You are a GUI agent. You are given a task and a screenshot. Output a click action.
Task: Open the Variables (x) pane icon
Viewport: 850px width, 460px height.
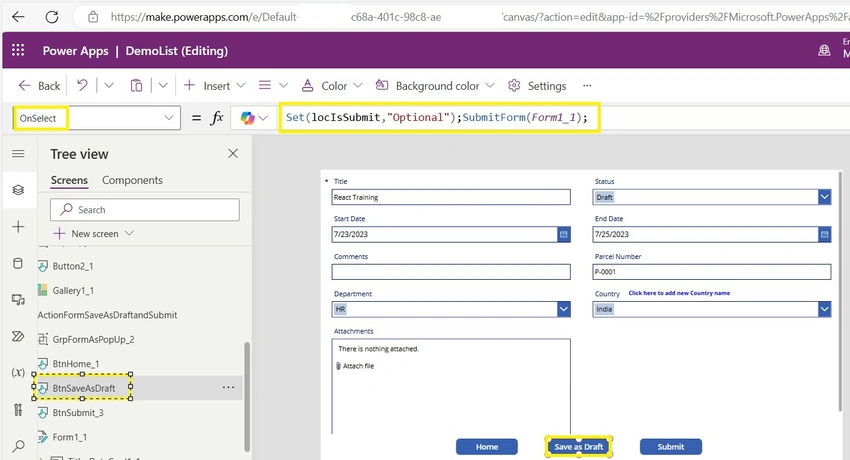coord(18,372)
